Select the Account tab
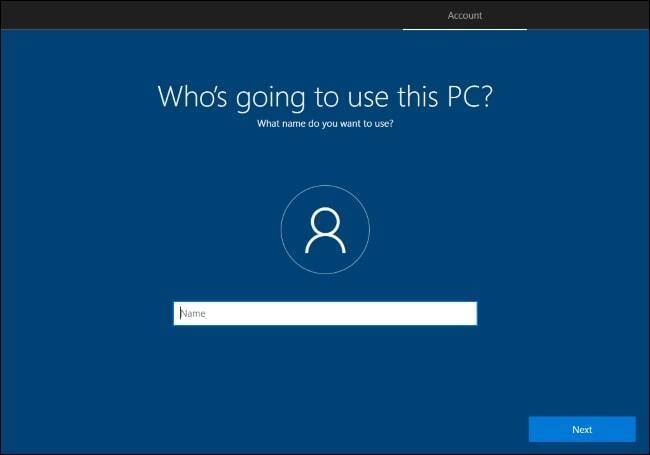The width and height of the screenshot is (650, 455). click(x=465, y=16)
